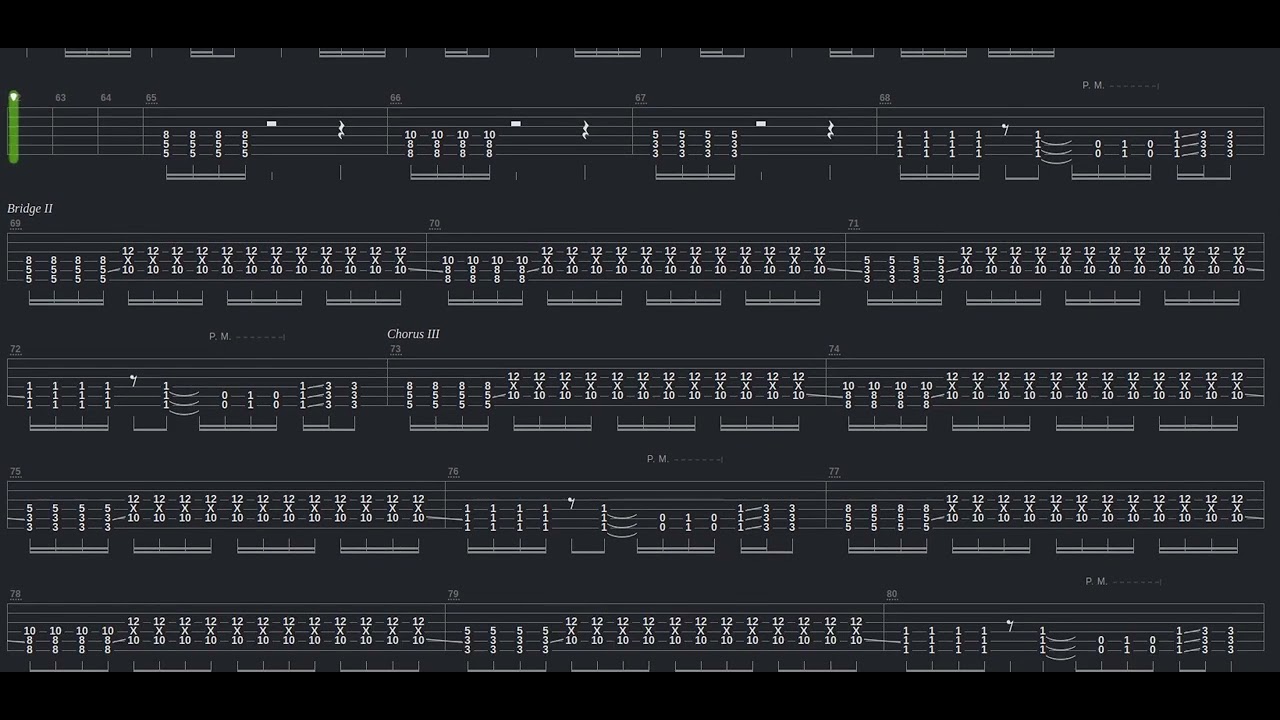Select measure number 80
Viewport: 1280px width, 720px height.
(892, 594)
